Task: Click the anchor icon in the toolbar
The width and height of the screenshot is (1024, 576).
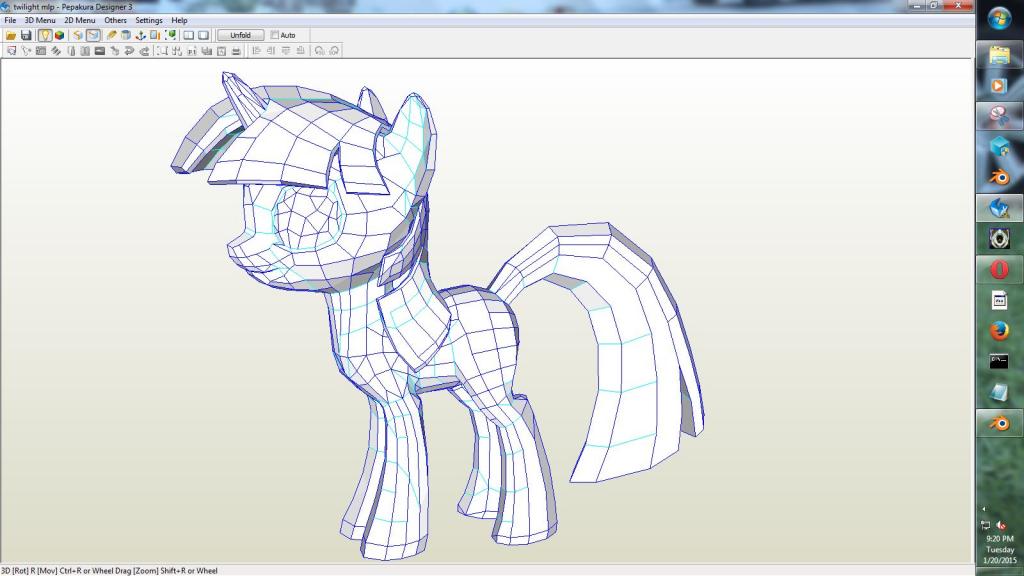Action: click(x=140, y=35)
